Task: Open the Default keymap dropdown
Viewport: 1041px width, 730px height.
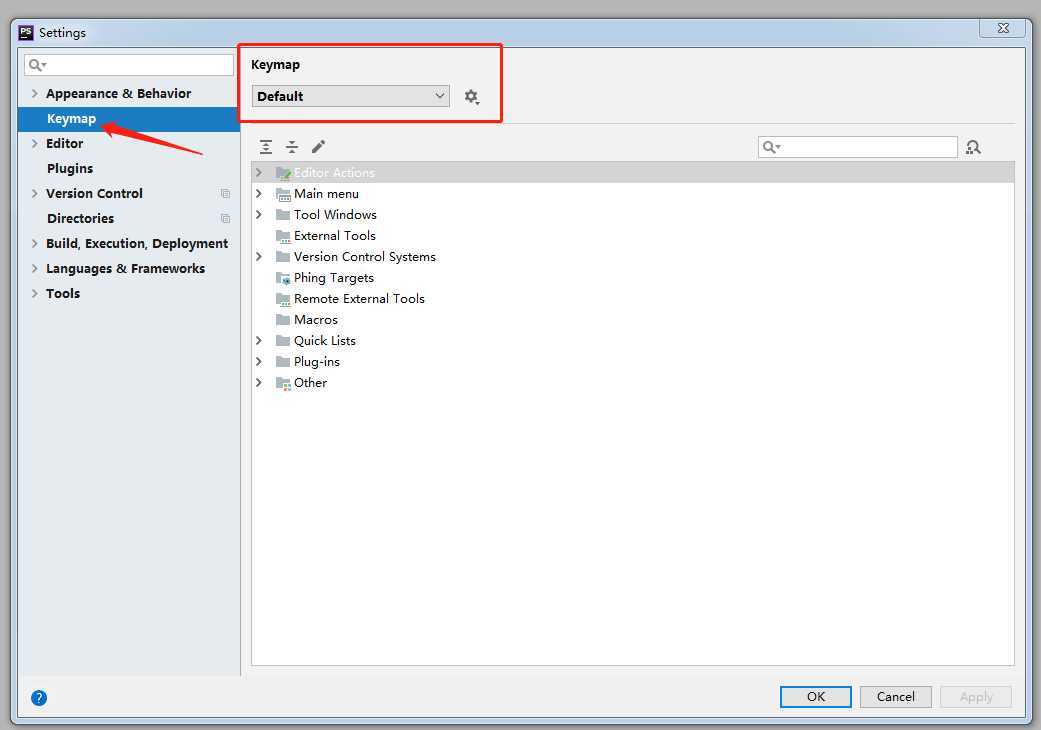Action: [351, 96]
